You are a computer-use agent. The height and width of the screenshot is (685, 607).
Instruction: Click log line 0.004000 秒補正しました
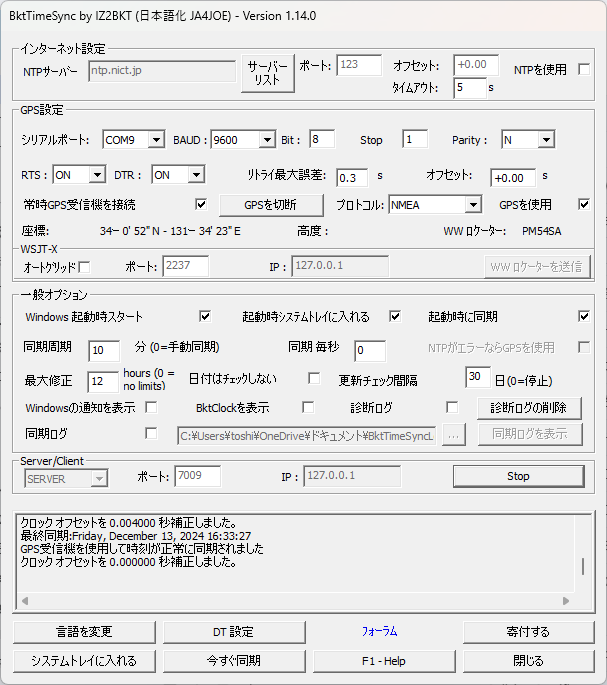click(x=129, y=523)
